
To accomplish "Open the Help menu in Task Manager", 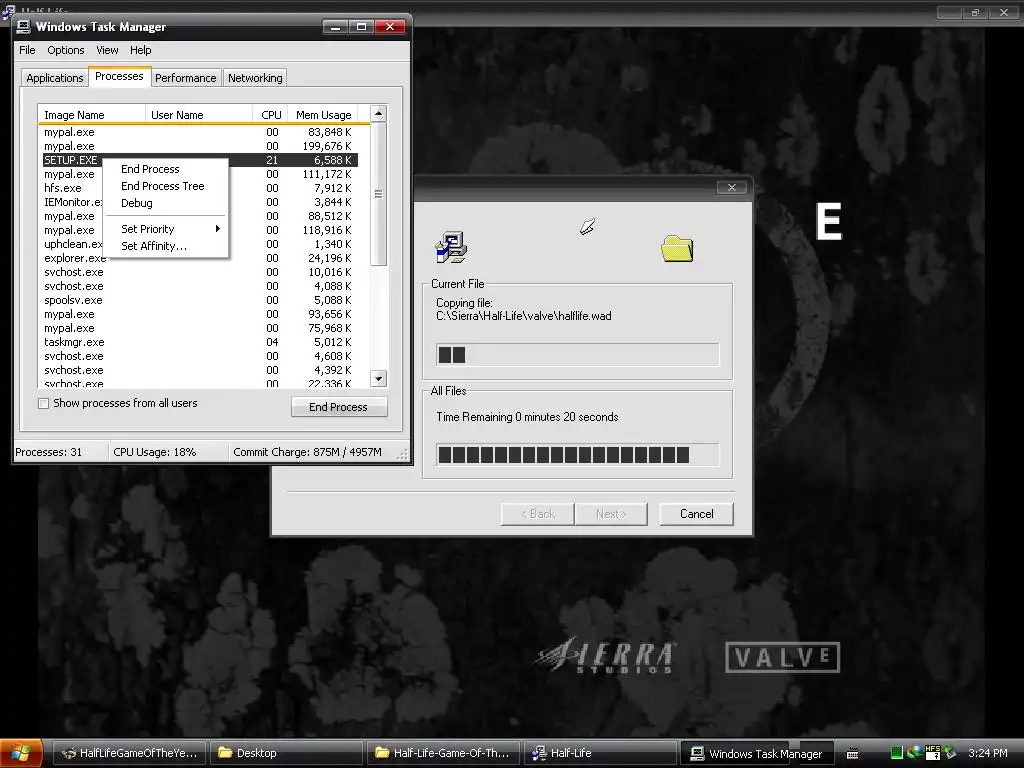I will [140, 50].
